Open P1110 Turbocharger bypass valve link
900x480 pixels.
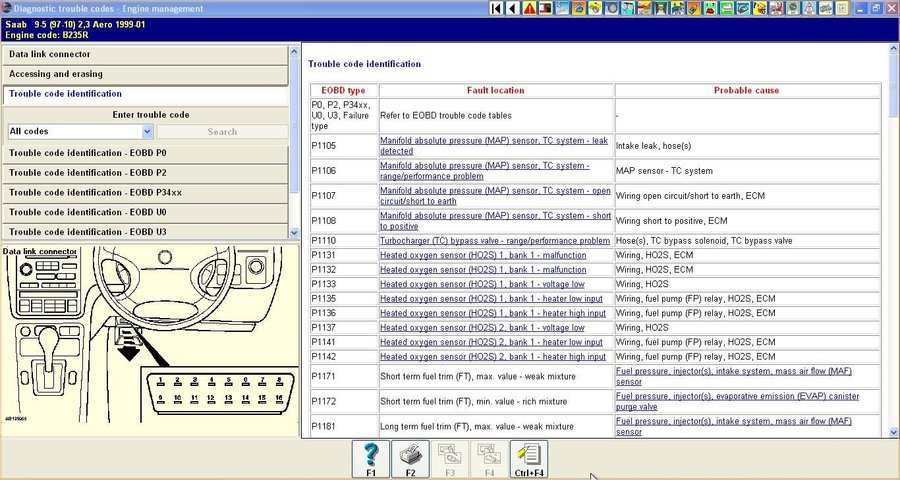pyautogui.click(x=494, y=241)
